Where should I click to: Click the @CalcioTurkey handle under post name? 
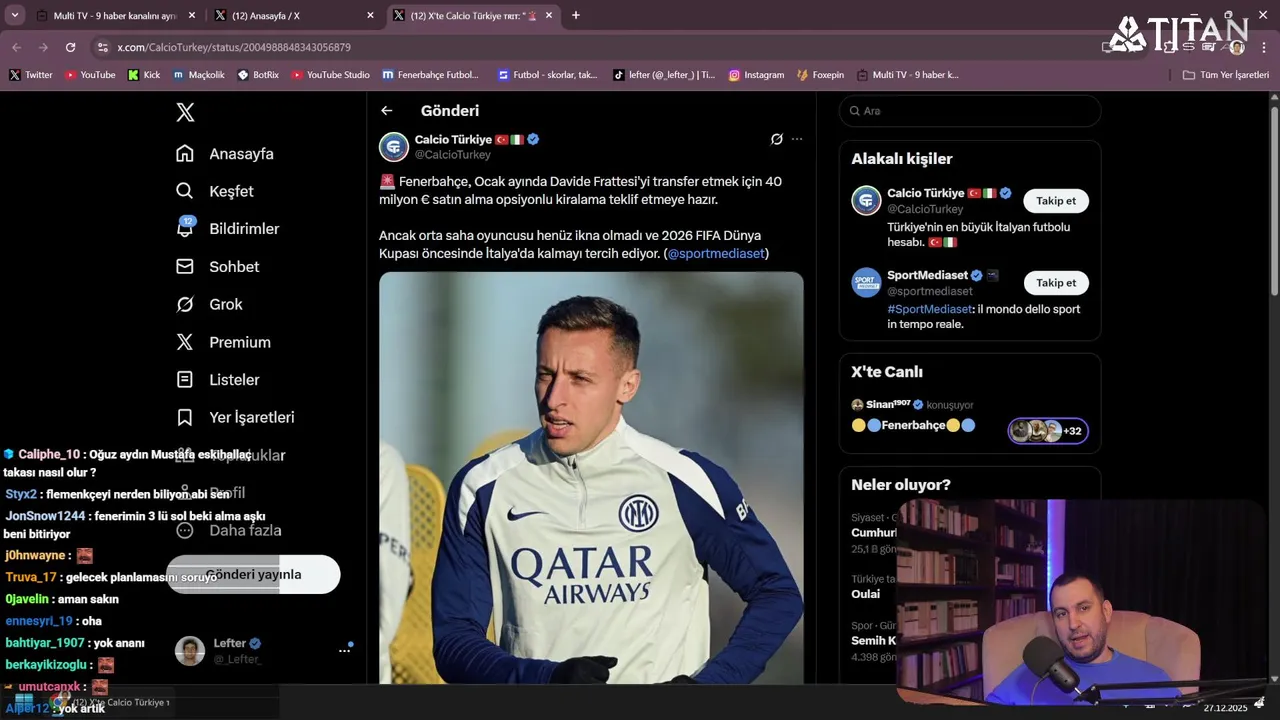pos(453,155)
